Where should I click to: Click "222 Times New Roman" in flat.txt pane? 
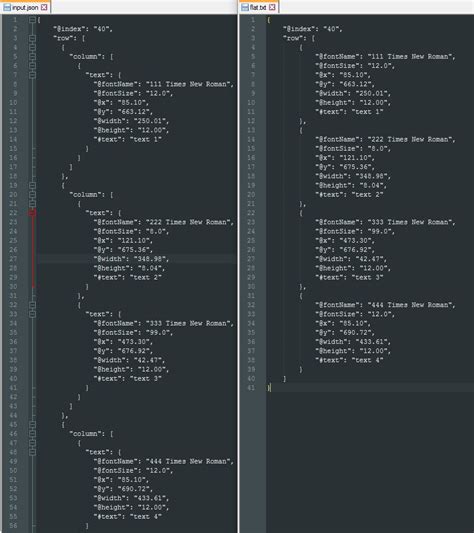pos(410,139)
